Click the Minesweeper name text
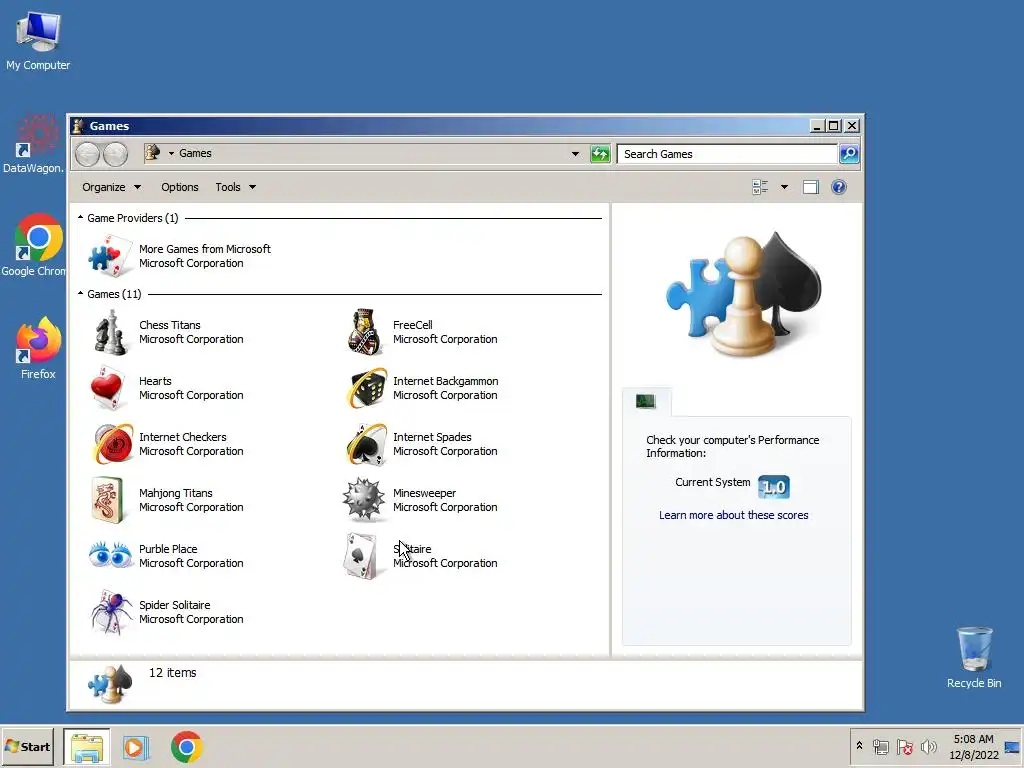The image size is (1024, 768). pyautogui.click(x=424, y=493)
